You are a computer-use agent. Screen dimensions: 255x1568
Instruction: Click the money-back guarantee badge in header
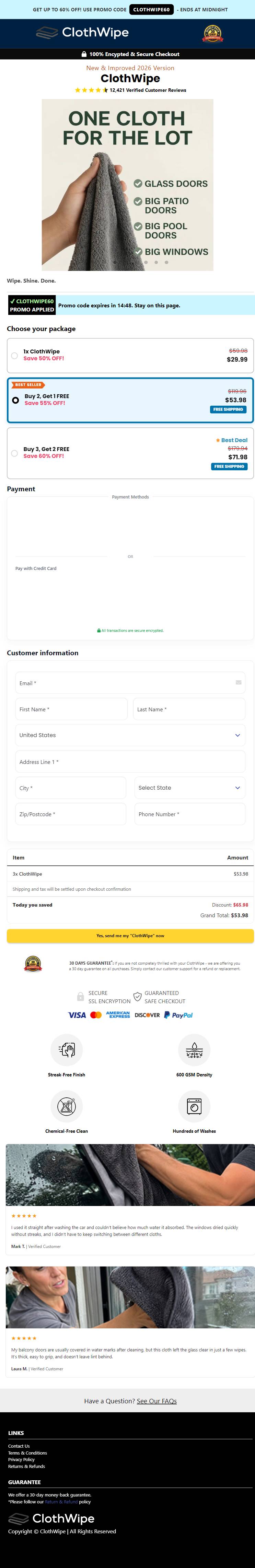[x=212, y=33]
